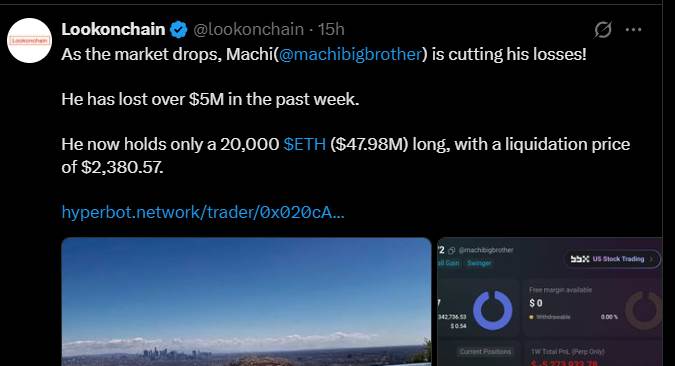Click the US Stock Trading banner
675x366 pixels.
[612, 259]
